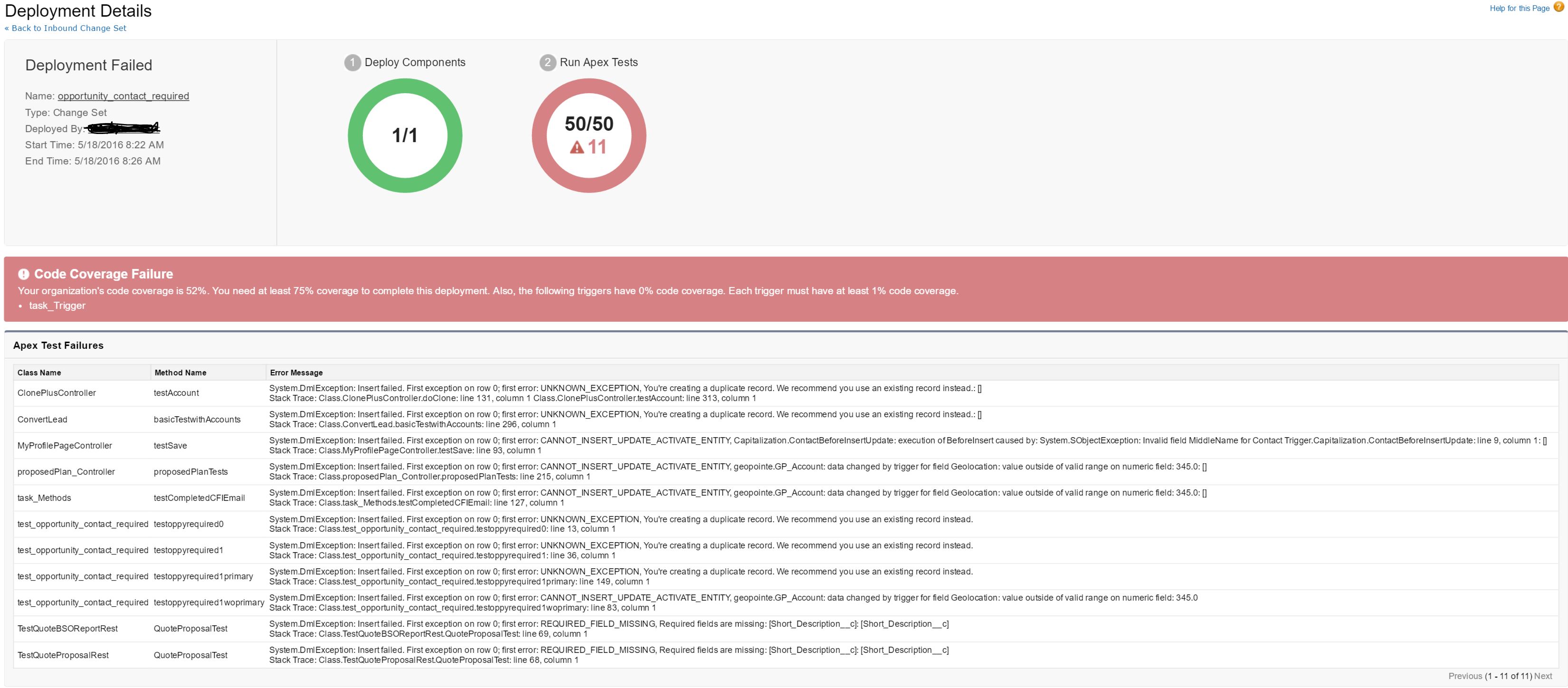
Task: Select the ClonePlusController row class name
Action: pos(57,393)
